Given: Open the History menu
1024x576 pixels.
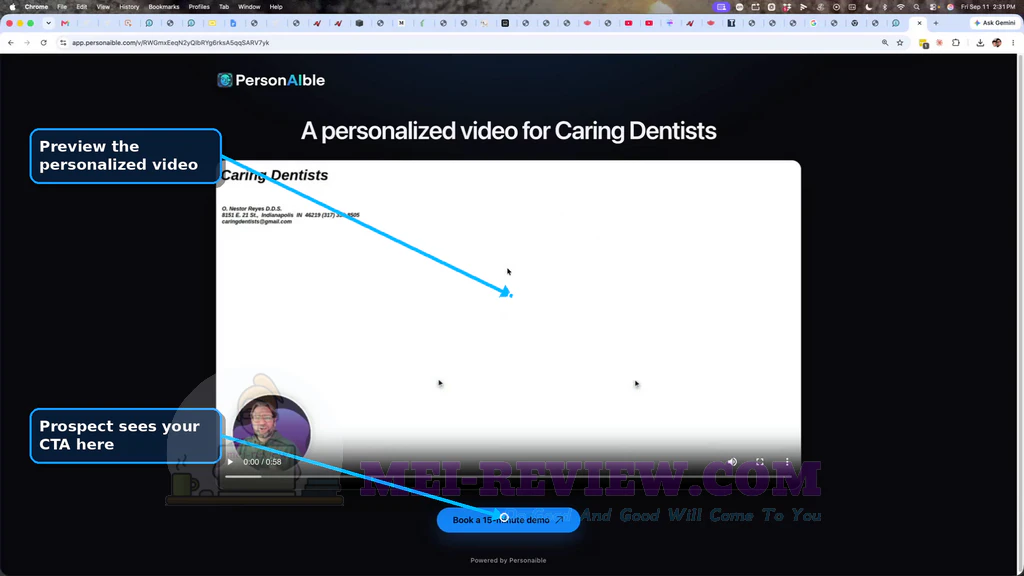Looking at the screenshot, I should [x=129, y=7].
